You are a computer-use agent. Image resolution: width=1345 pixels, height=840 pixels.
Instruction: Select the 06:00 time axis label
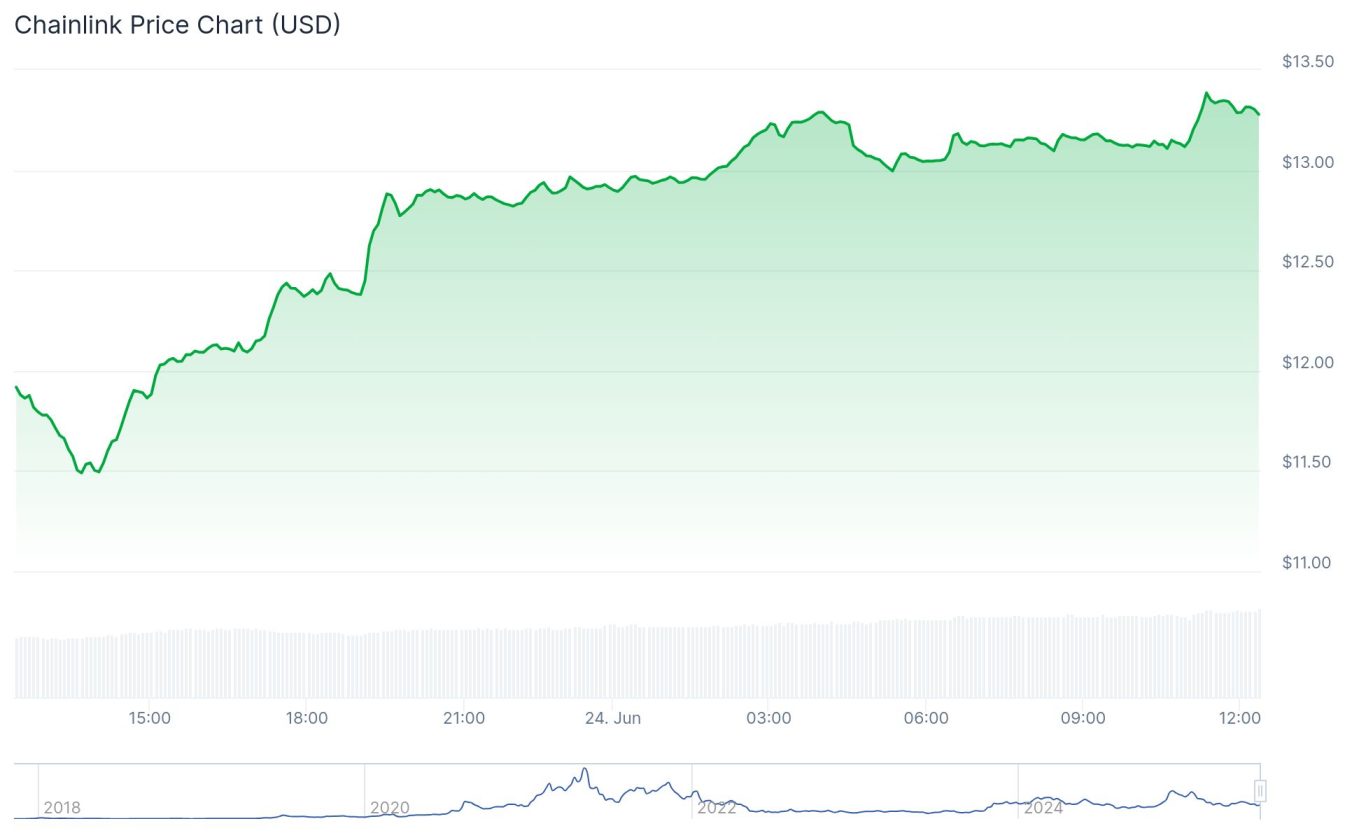926,718
